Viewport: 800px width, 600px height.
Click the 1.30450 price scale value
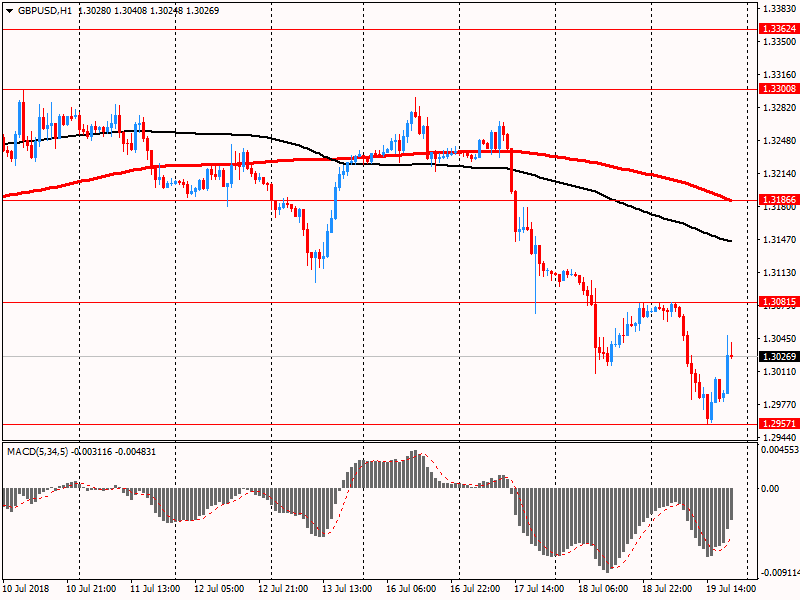coord(780,338)
